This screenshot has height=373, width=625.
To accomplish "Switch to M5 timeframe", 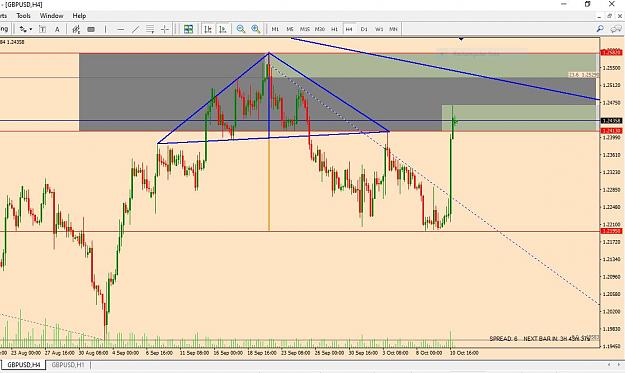I will click(290, 29).
